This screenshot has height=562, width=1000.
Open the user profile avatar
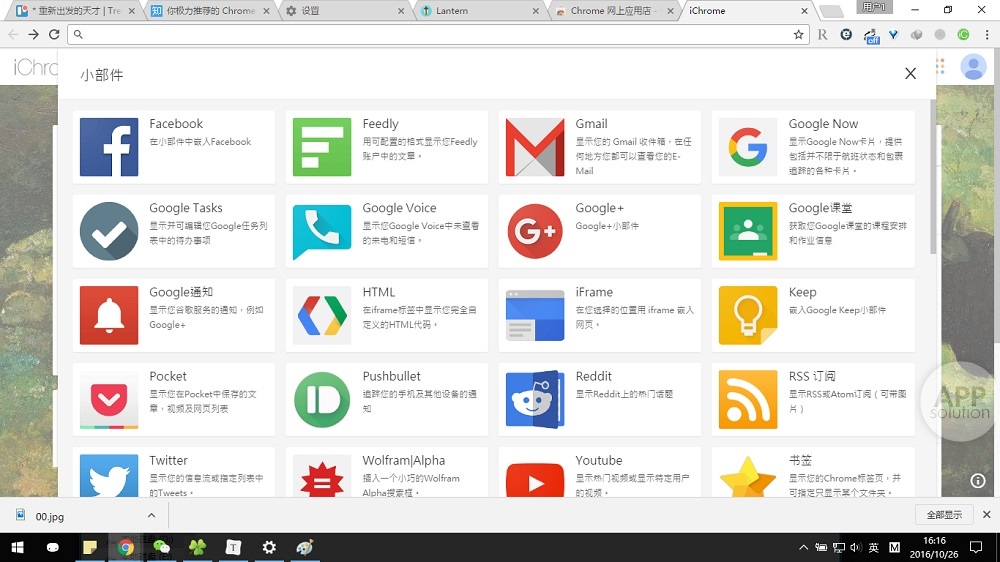pos(973,66)
